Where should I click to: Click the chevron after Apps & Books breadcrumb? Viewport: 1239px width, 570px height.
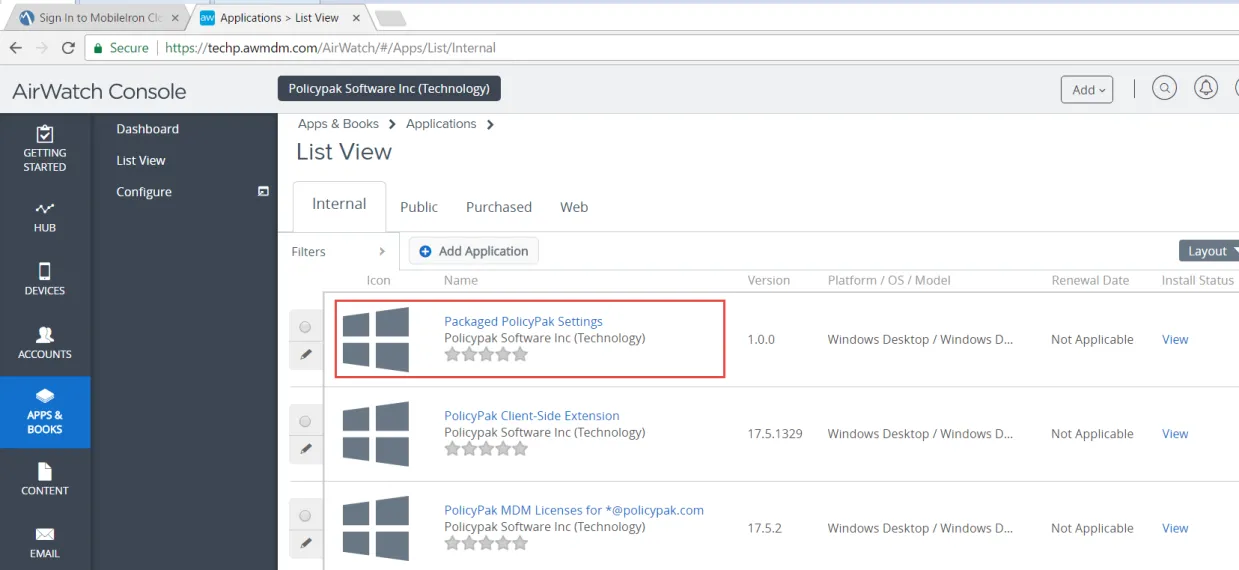[x=392, y=124]
